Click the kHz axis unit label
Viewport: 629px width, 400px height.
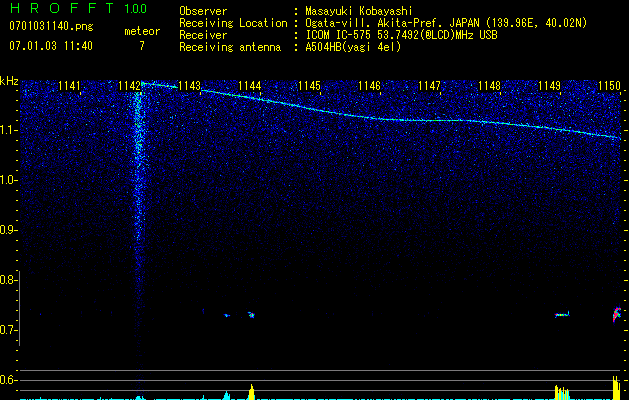pos(9,81)
